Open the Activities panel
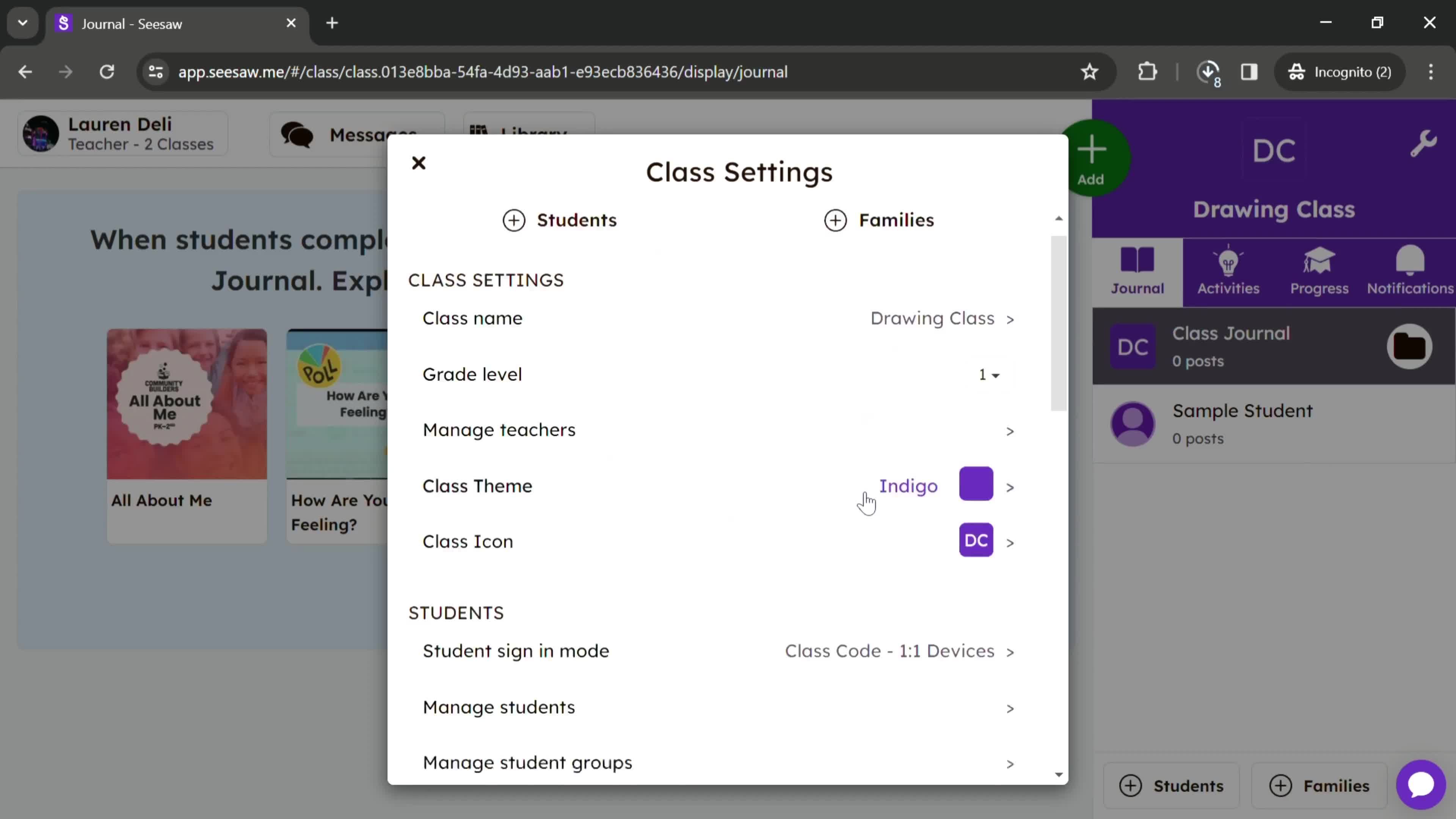1456x819 pixels. pos(1229,270)
